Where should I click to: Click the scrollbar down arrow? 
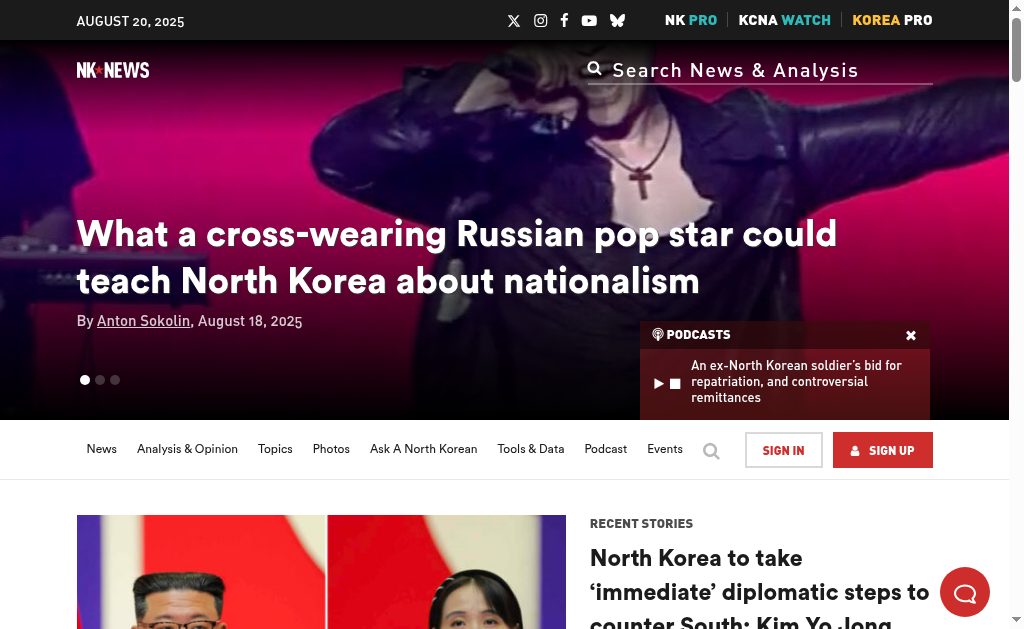(x=1016, y=619)
